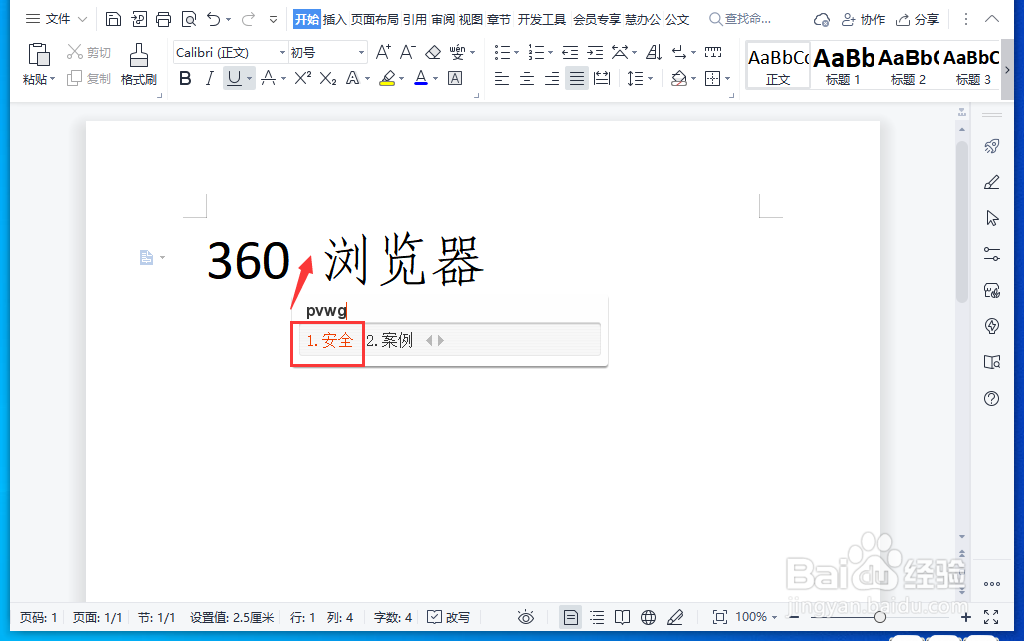Align text left
Screen dimensions: 1024x641
[x=502, y=79]
